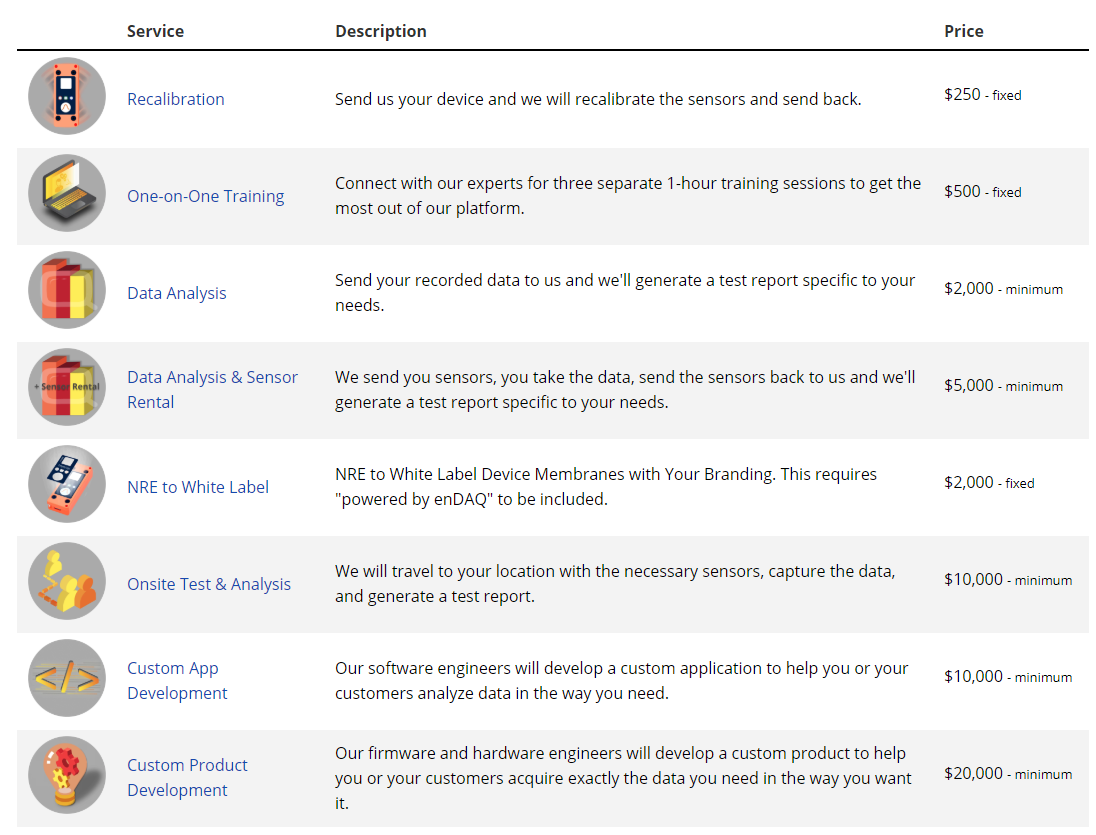Open the One-on-One Training link
1096x835 pixels.
point(205,196)
